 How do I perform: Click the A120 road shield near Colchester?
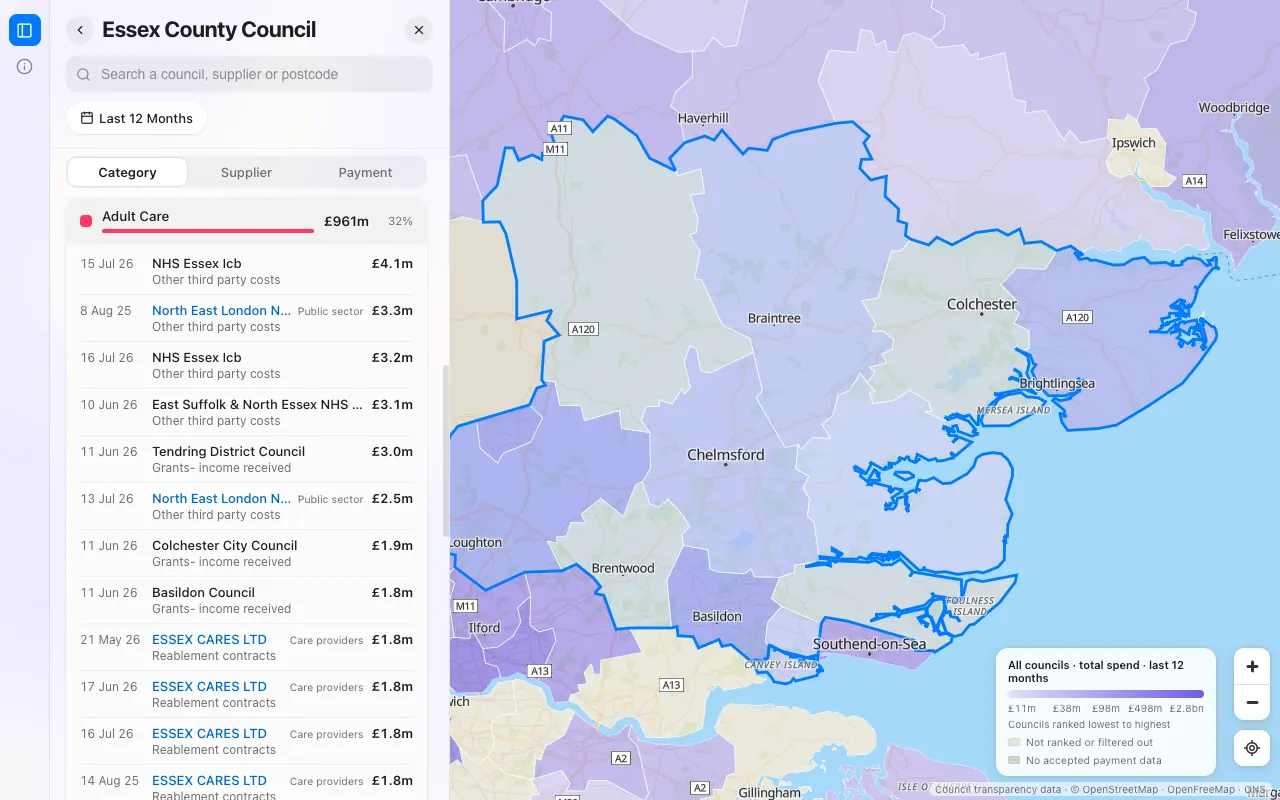(x=1077, y=317)
